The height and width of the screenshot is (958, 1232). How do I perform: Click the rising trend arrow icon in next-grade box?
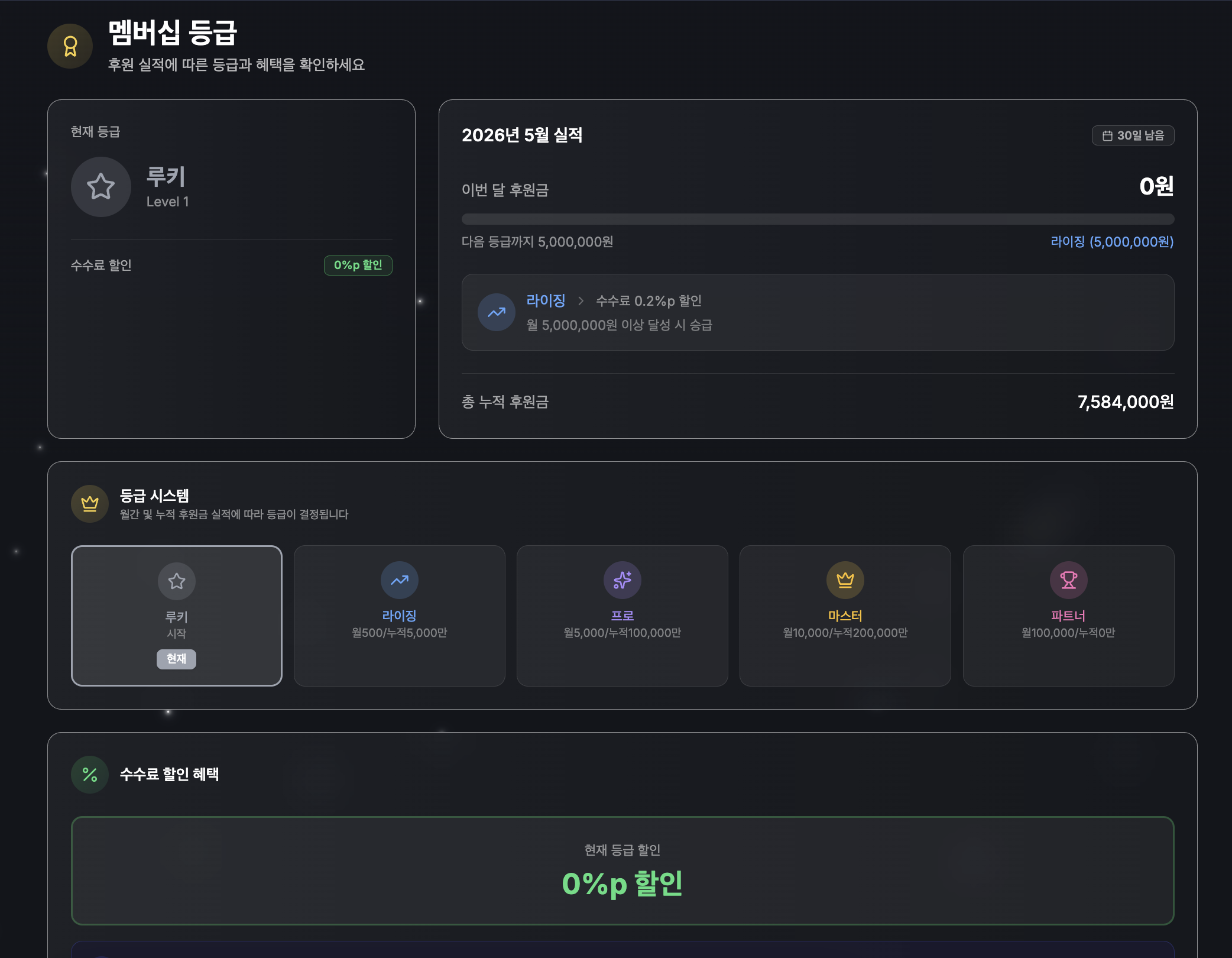[497, 312]
